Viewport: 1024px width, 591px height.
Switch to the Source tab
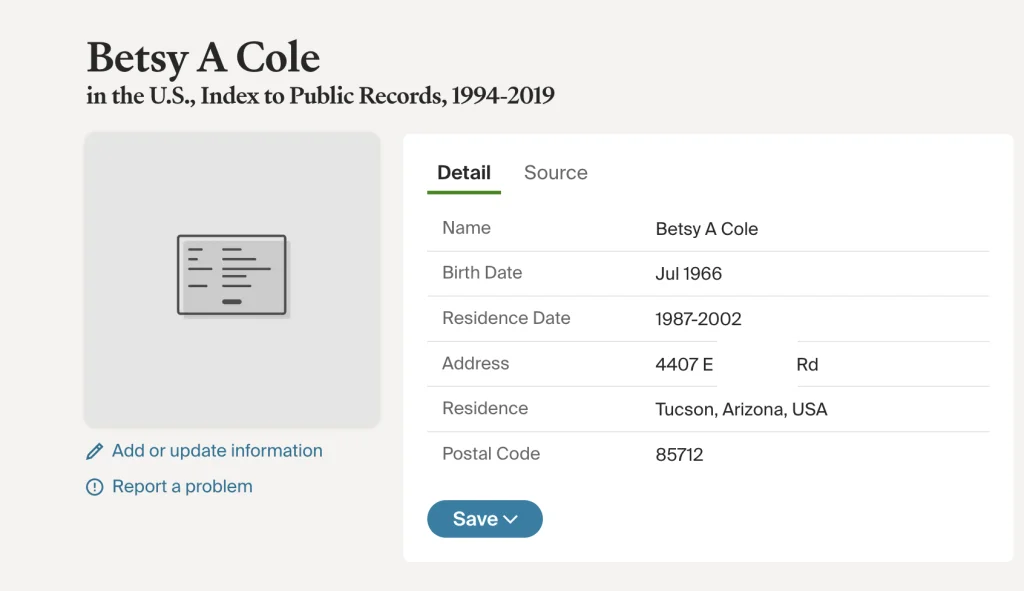pos(555,173)
